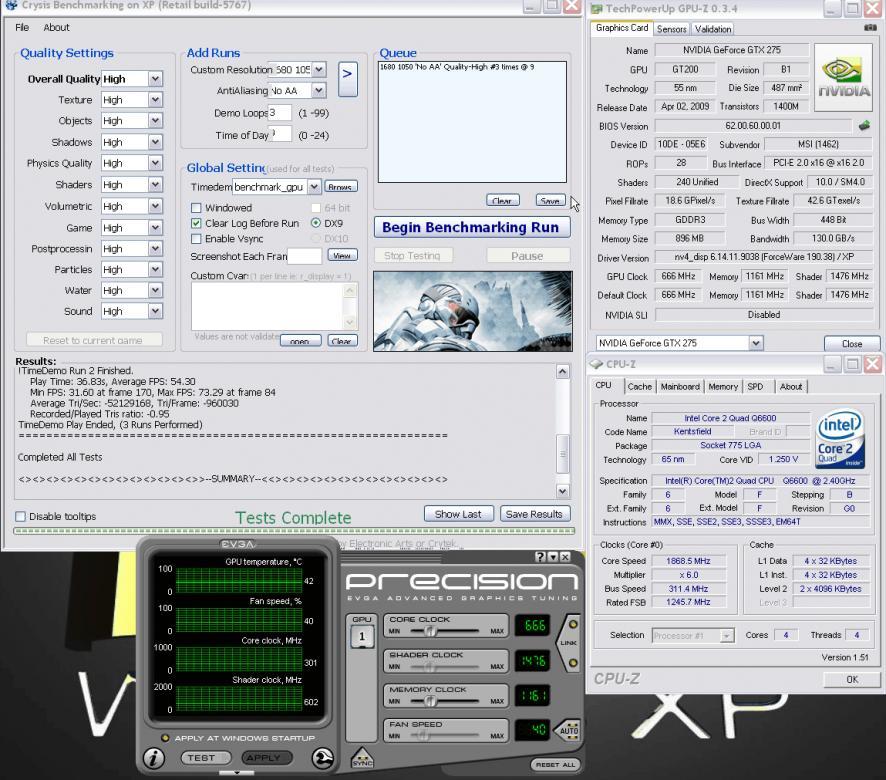Open the Mainboard tab in CPU-Z

(x=680, y=387)
